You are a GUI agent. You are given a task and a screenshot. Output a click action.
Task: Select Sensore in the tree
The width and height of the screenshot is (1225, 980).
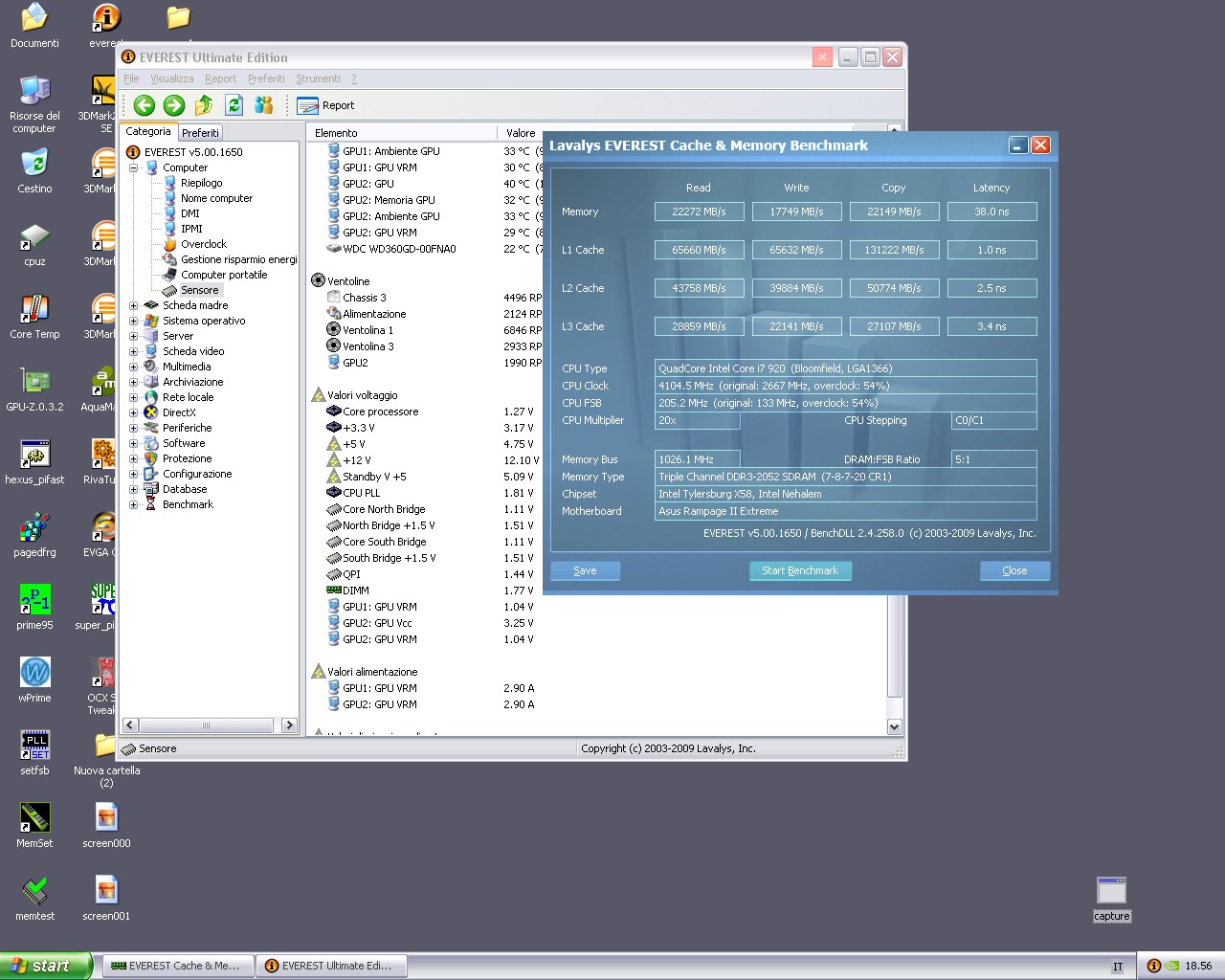(199, 290)
